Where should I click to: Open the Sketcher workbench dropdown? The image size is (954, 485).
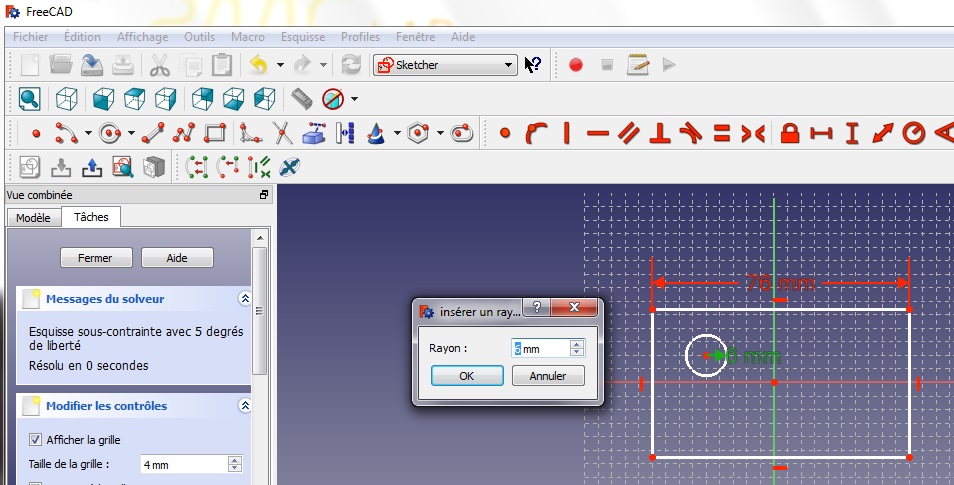tap(444, 65)
